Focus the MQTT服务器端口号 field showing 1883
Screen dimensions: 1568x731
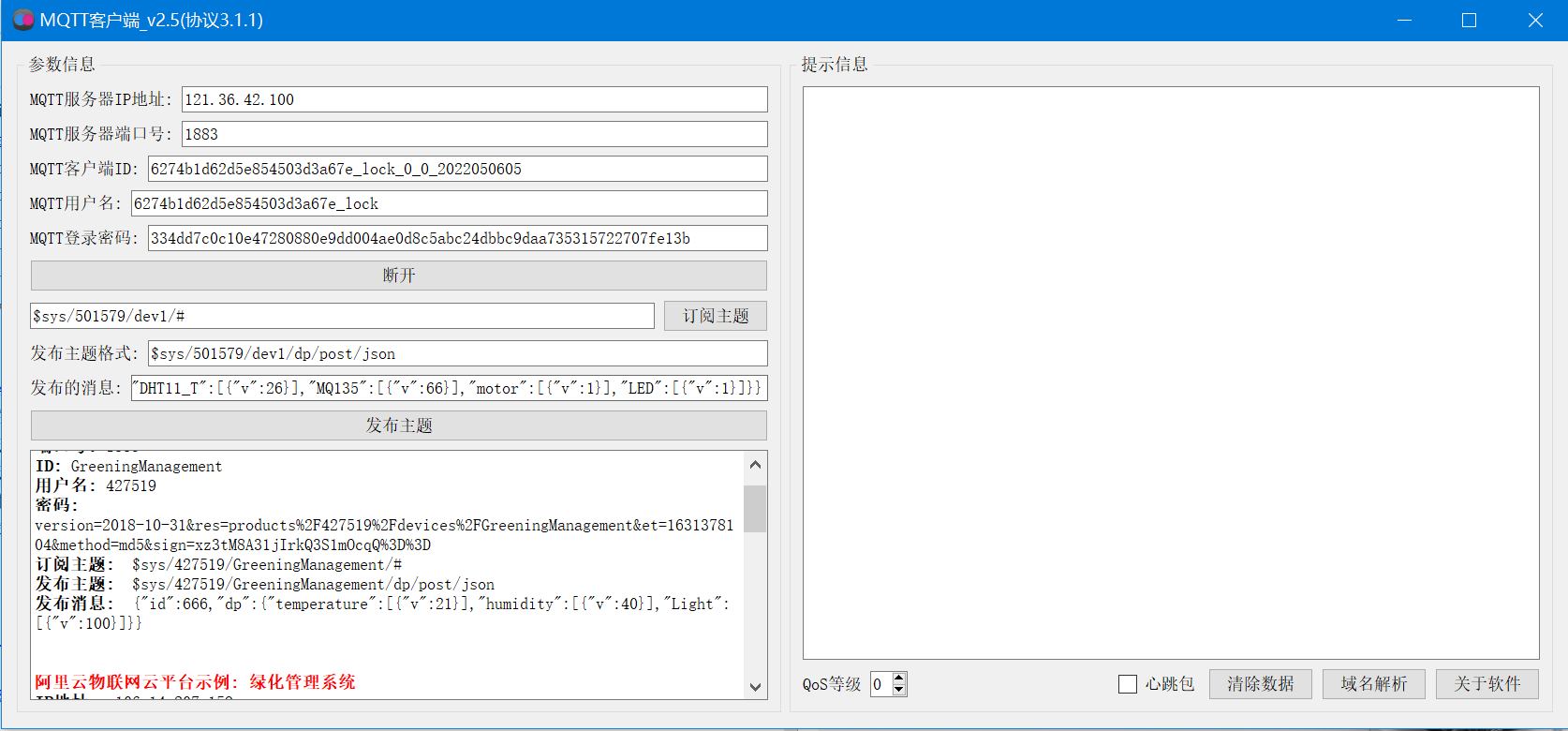(x=475, y=134)
